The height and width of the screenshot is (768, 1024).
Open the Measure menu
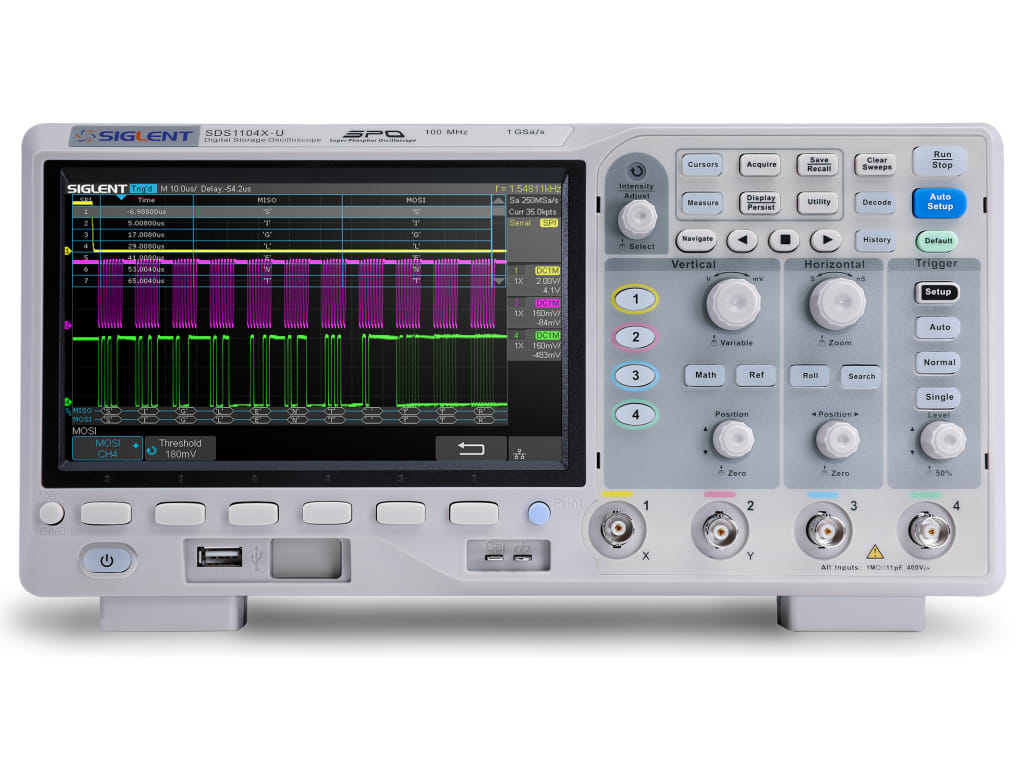tap(702, 203)
